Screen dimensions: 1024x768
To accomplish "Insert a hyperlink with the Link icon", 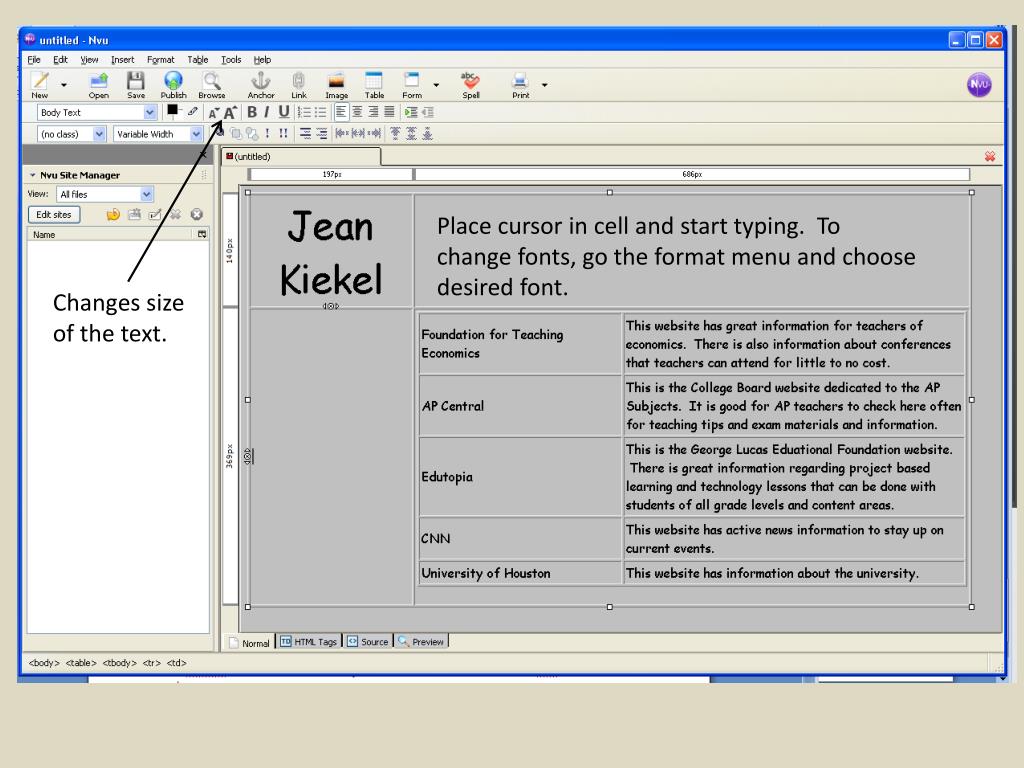I will (x=298, y=85).
